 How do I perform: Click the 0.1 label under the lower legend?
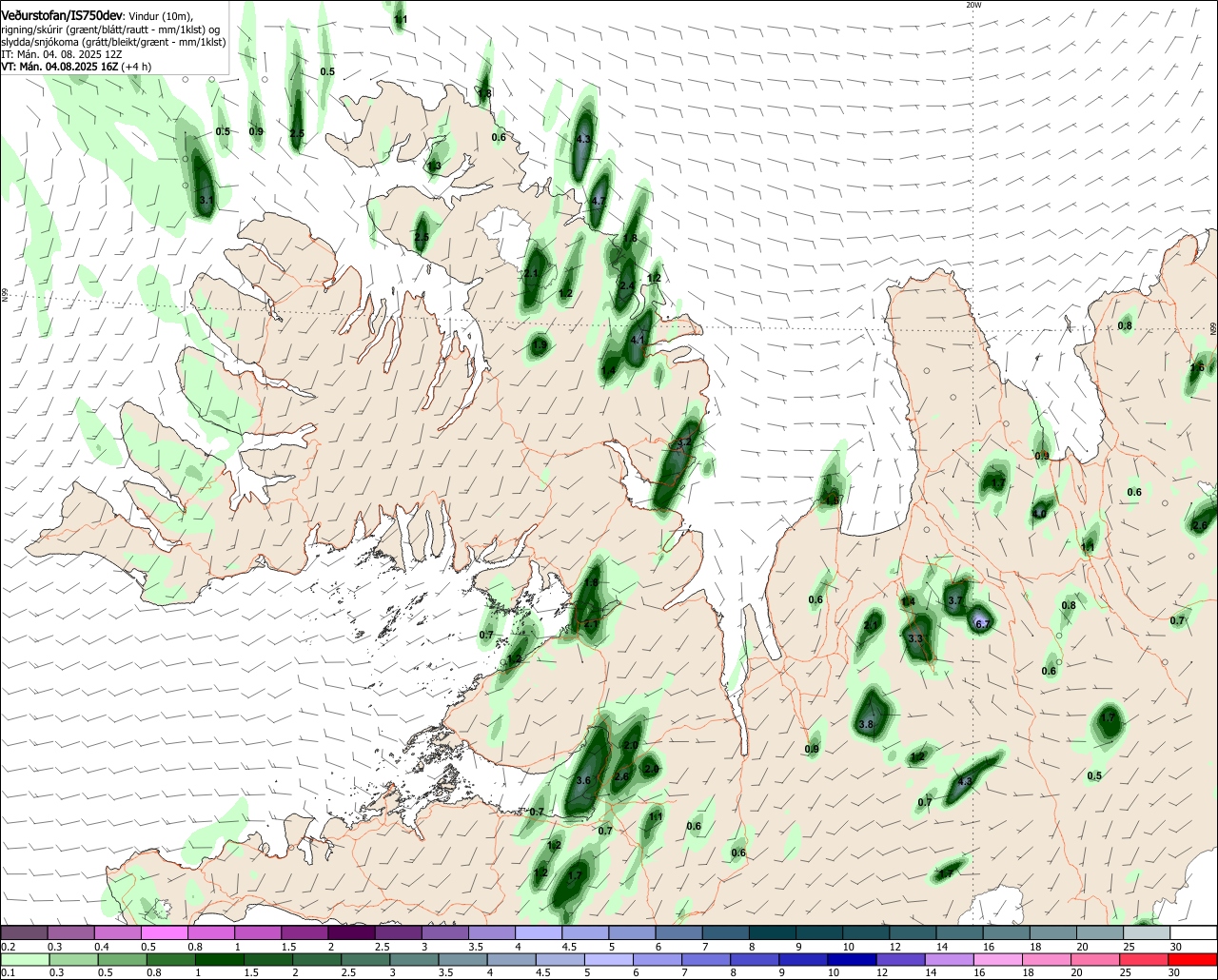pyautogui.click(x=8, y=972)
